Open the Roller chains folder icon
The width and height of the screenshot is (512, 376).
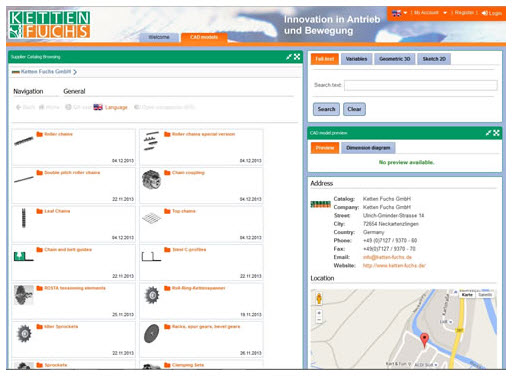(x=39, y=134)
